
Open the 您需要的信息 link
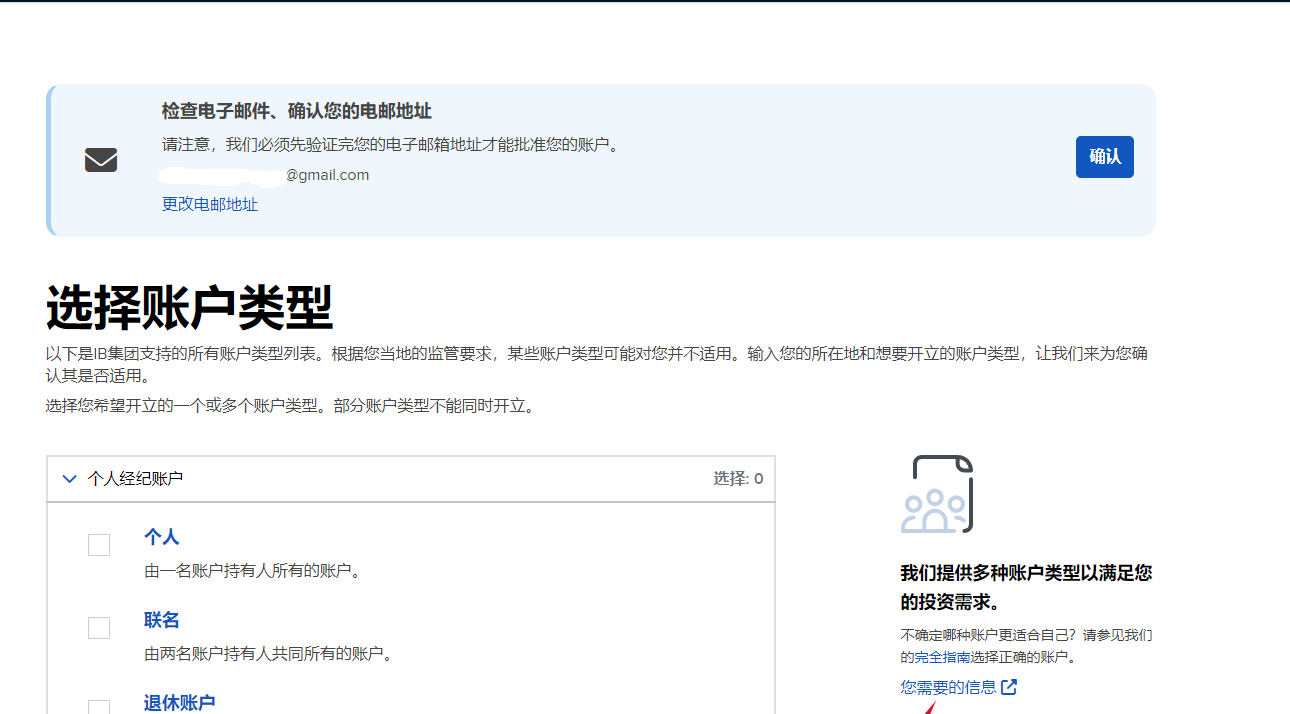pos(948,687)
